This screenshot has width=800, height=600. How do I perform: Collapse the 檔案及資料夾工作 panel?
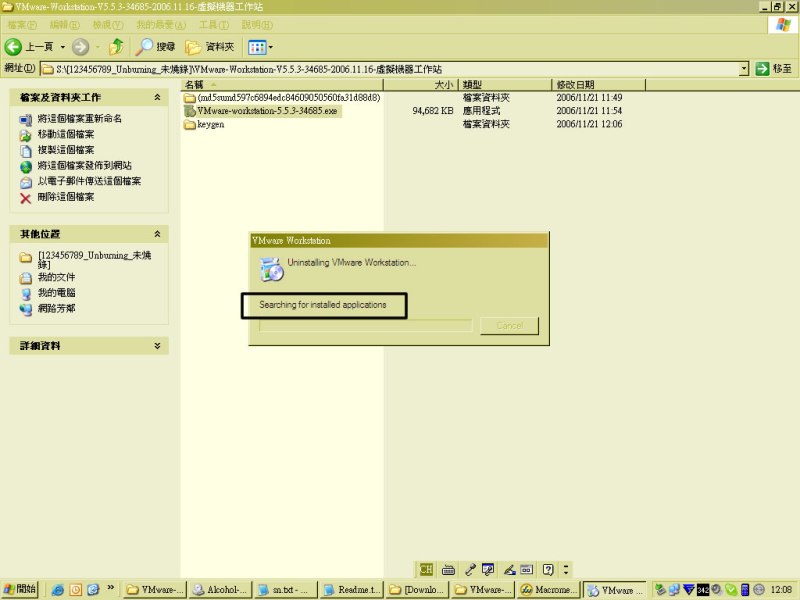click(157, 97)
